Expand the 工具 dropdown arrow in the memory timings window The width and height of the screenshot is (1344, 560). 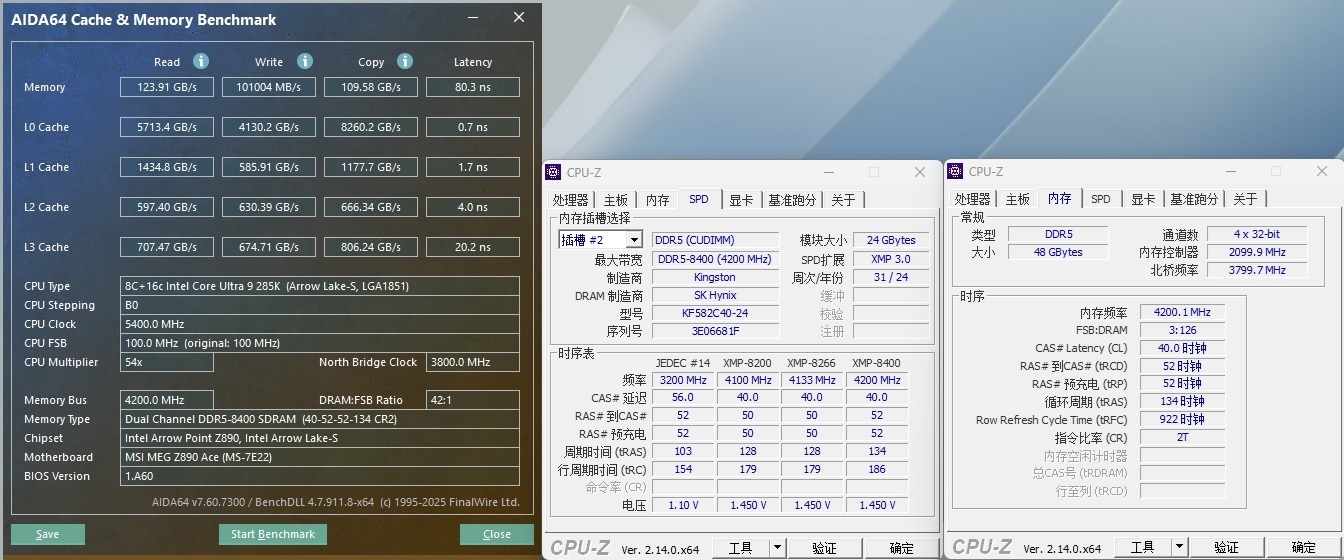tap(1179, 547)
